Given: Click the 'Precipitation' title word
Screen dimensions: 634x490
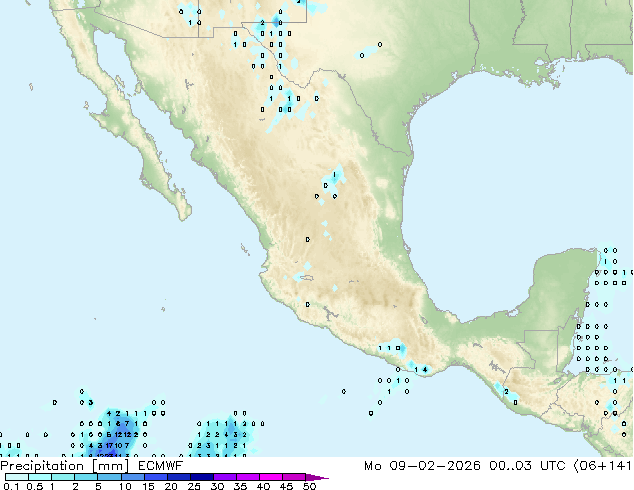Looking at the screenshot, I should coord(42,466).
